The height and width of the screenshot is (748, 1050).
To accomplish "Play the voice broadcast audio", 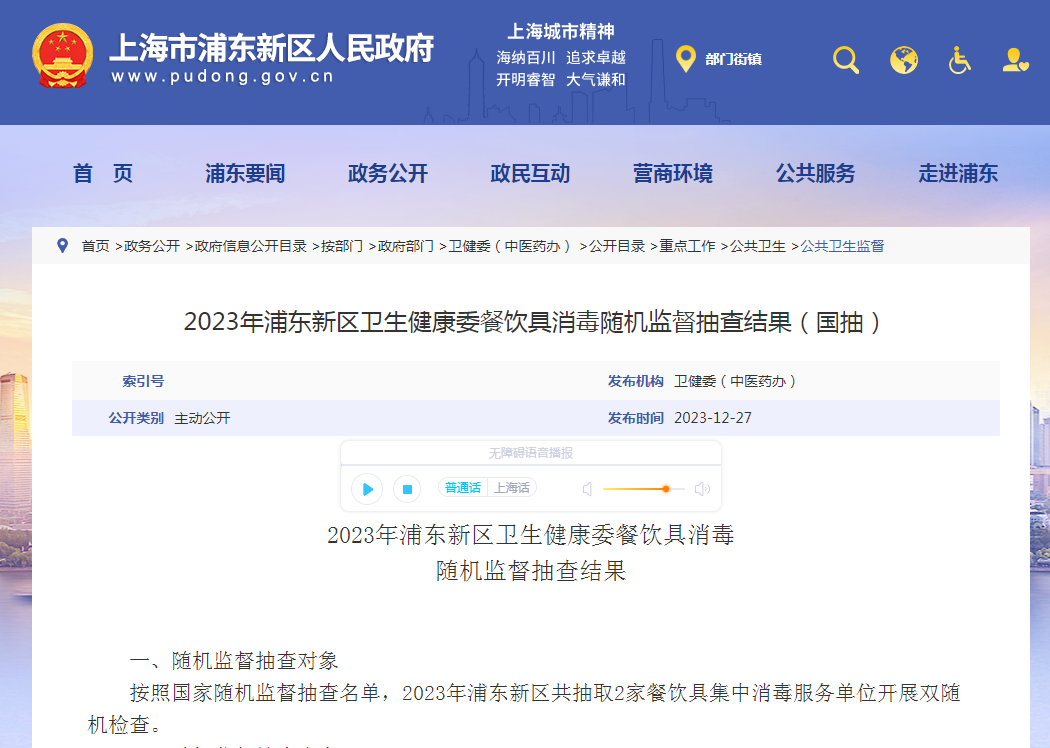I will point(367,489).
